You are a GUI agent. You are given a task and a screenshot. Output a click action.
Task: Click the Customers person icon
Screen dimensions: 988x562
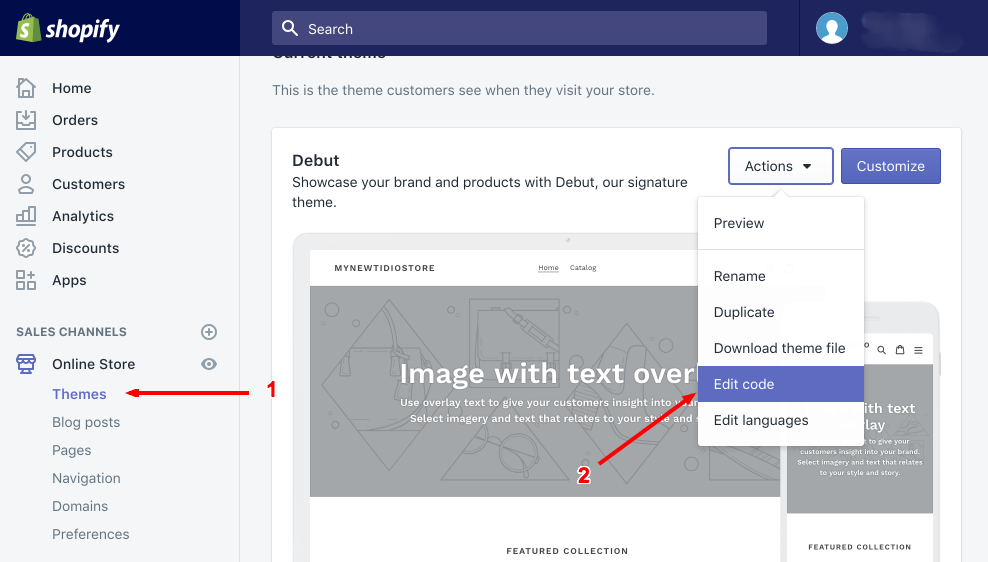tap(26, 184)
